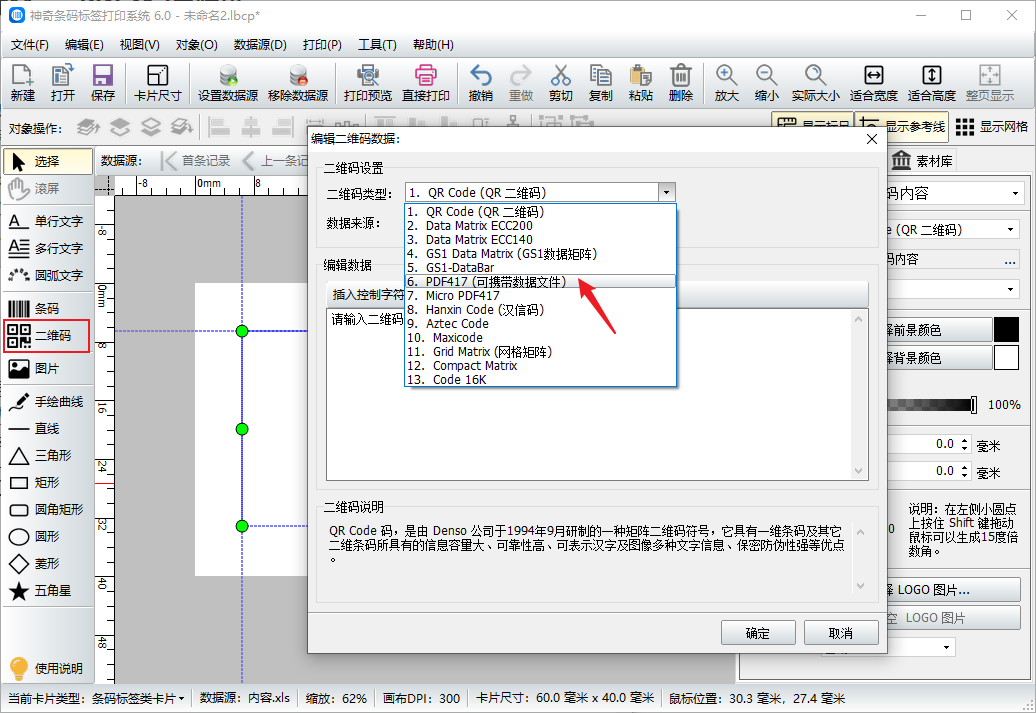Select the 手绘曲线 drawing tool
Image resolution: width=1036 pixels, height=713 pixels.
(x=45, y=402)
